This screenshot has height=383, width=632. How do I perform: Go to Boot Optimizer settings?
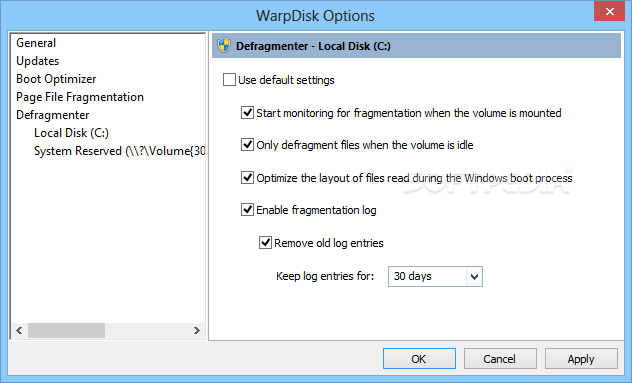pyautogui.click(x=56, y=79)
